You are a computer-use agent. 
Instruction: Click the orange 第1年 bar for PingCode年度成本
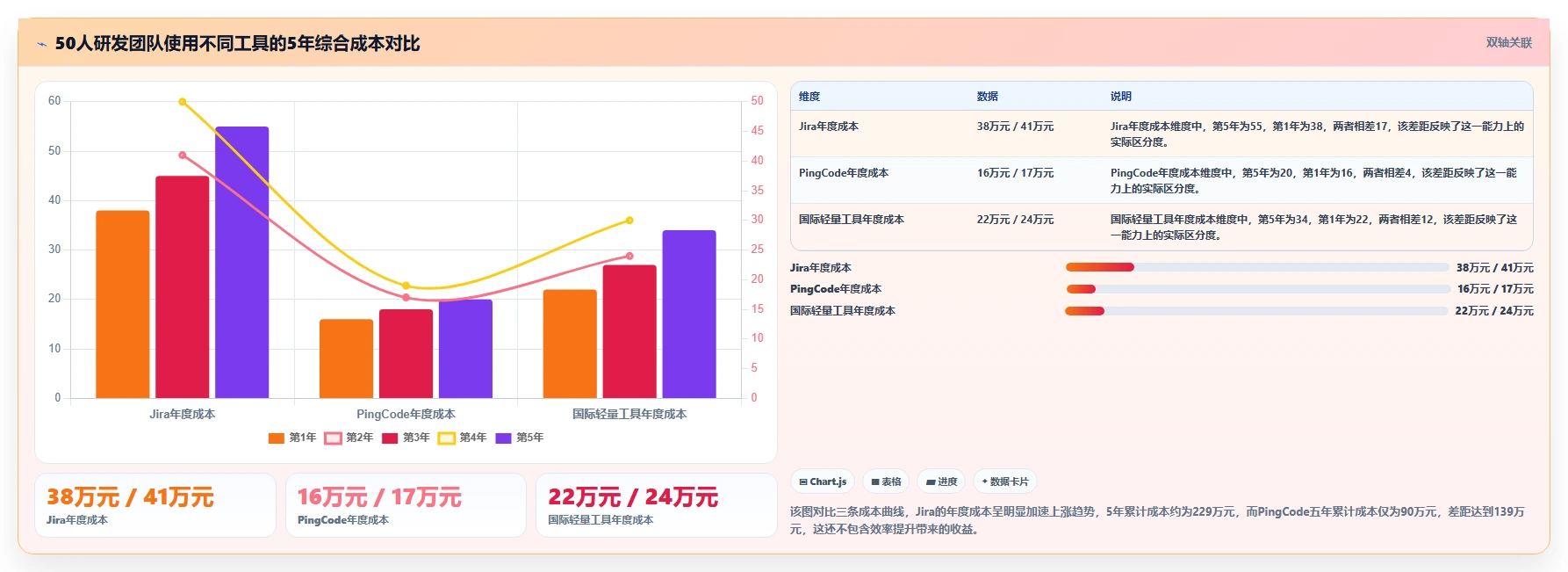346,358
